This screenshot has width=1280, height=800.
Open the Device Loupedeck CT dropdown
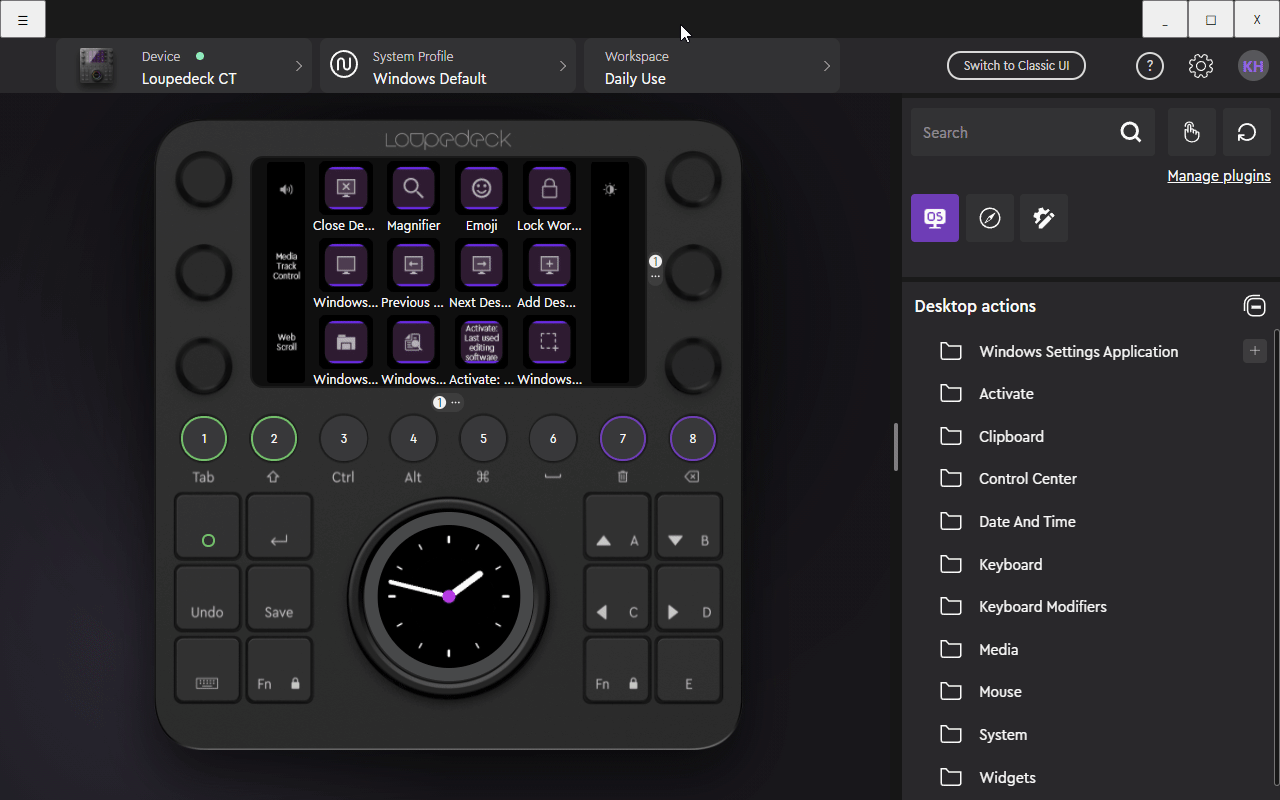tap(186, 67)
